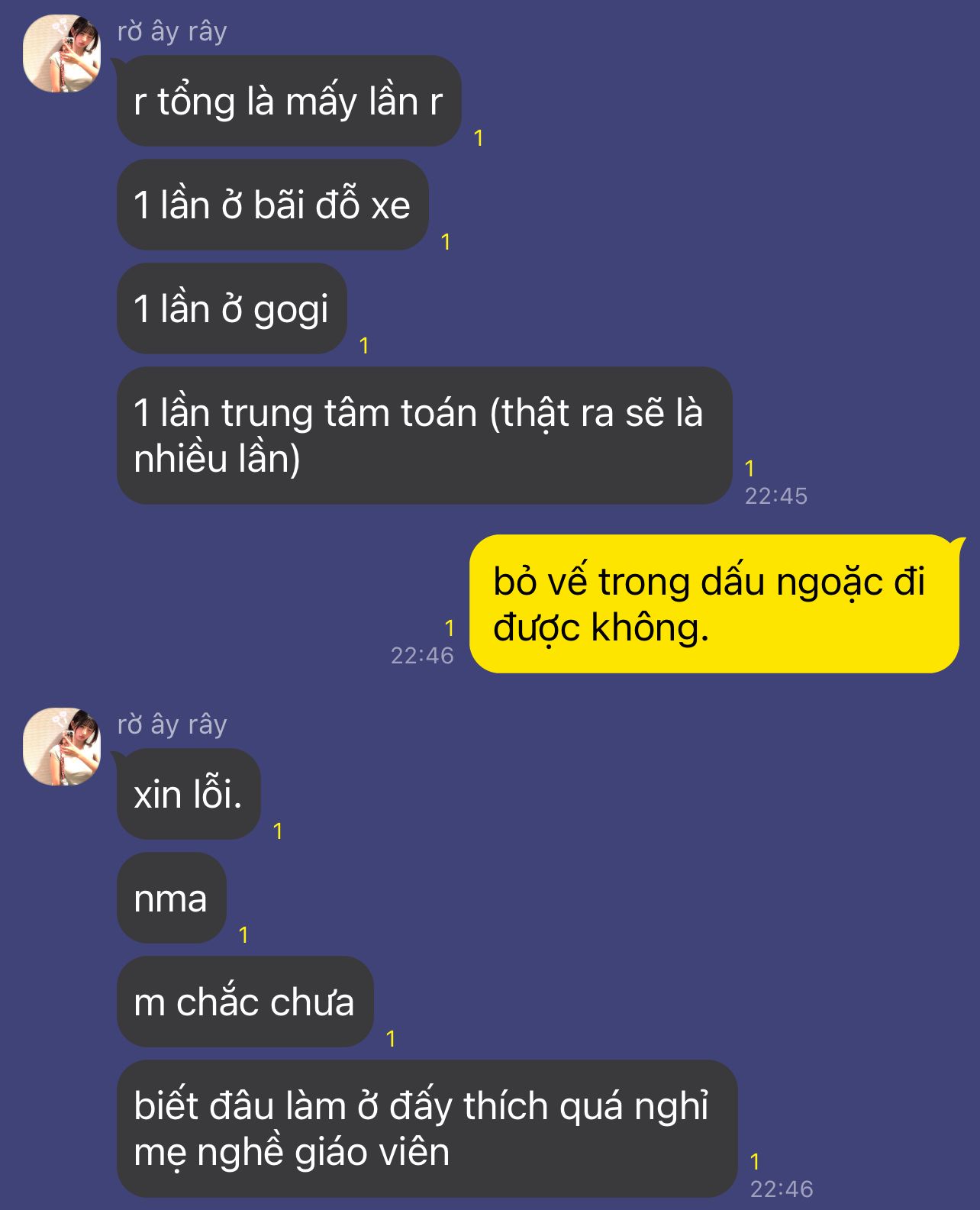The height and width of the screenshot is (1210, 980).
Task: Open the top sender profile avatar
Action: (x=62, y=53)
